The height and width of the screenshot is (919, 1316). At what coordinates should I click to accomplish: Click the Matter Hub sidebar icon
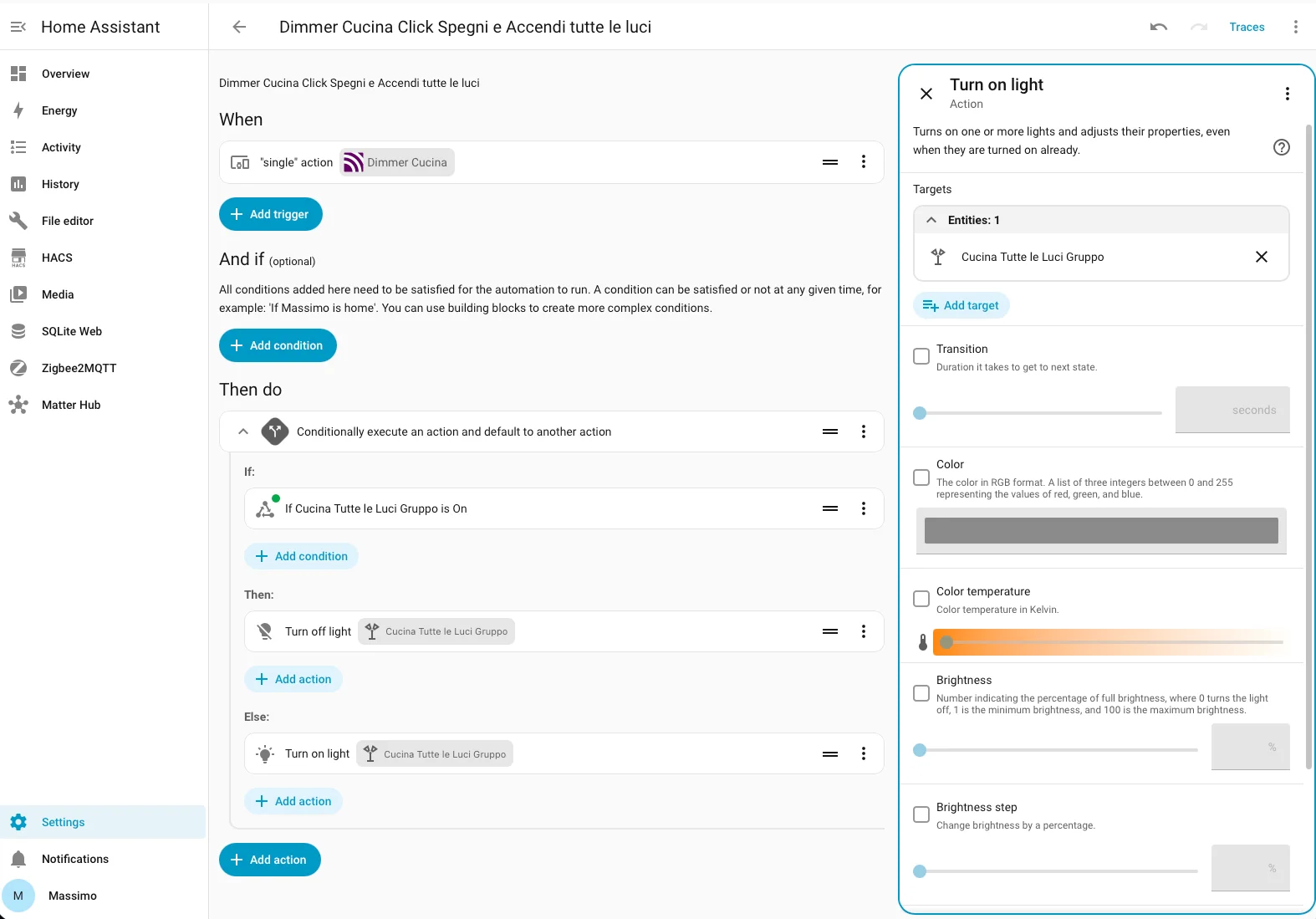[x=18, y=405]
